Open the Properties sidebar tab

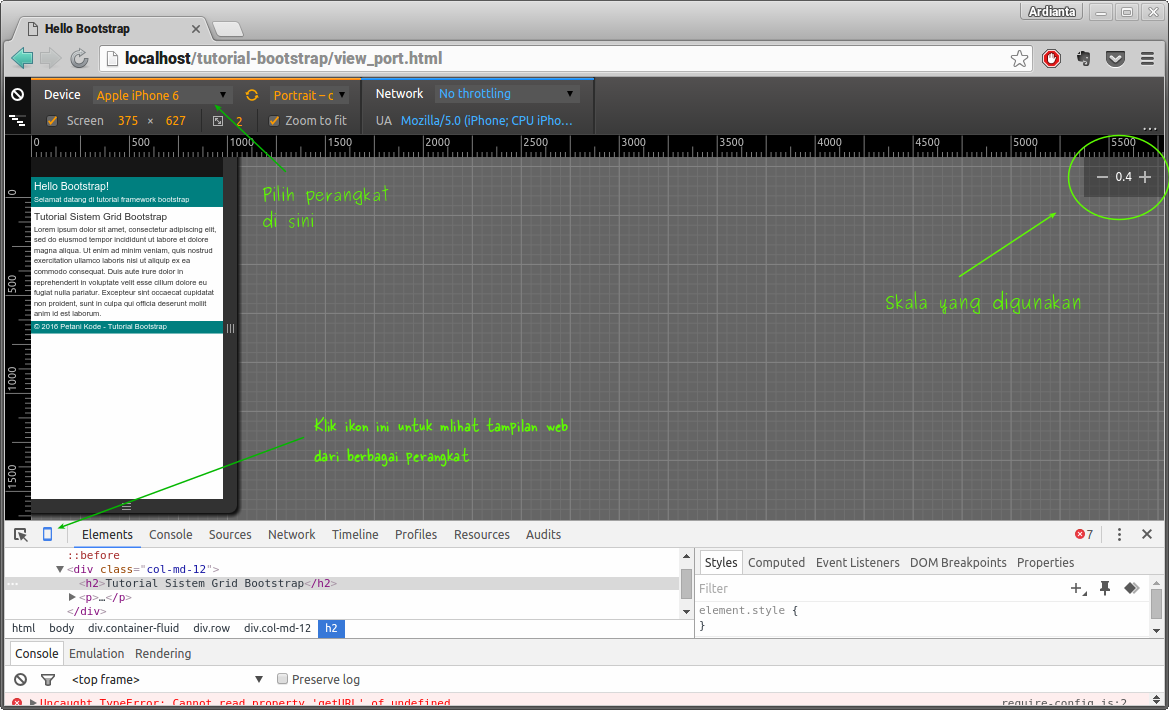click(x=1045, y=562)
